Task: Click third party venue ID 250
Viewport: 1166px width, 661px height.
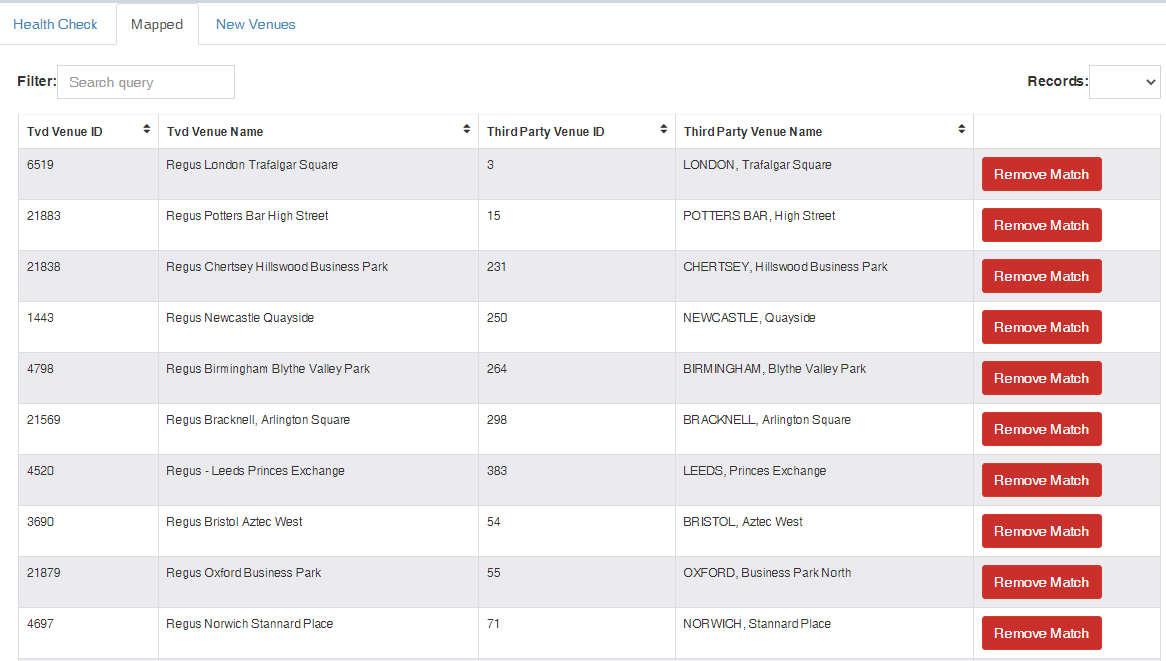Action: click(497, 317)
